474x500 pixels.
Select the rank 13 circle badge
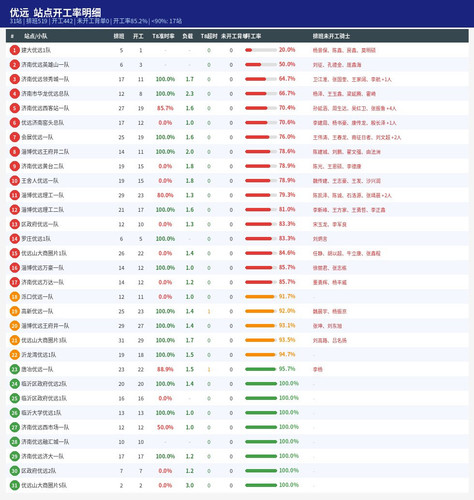click(x=14, y=224)
